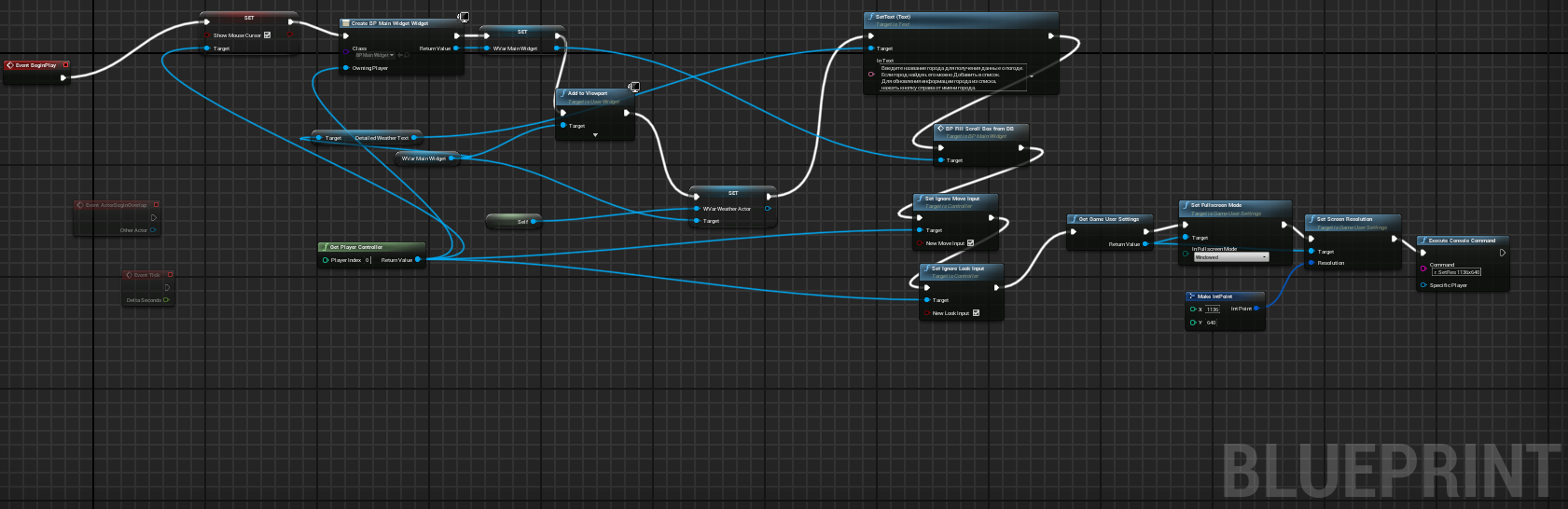Click the WVar Main Widget getter node output pin
Screen dimensions: 1568x509
(x=451, y=158)
